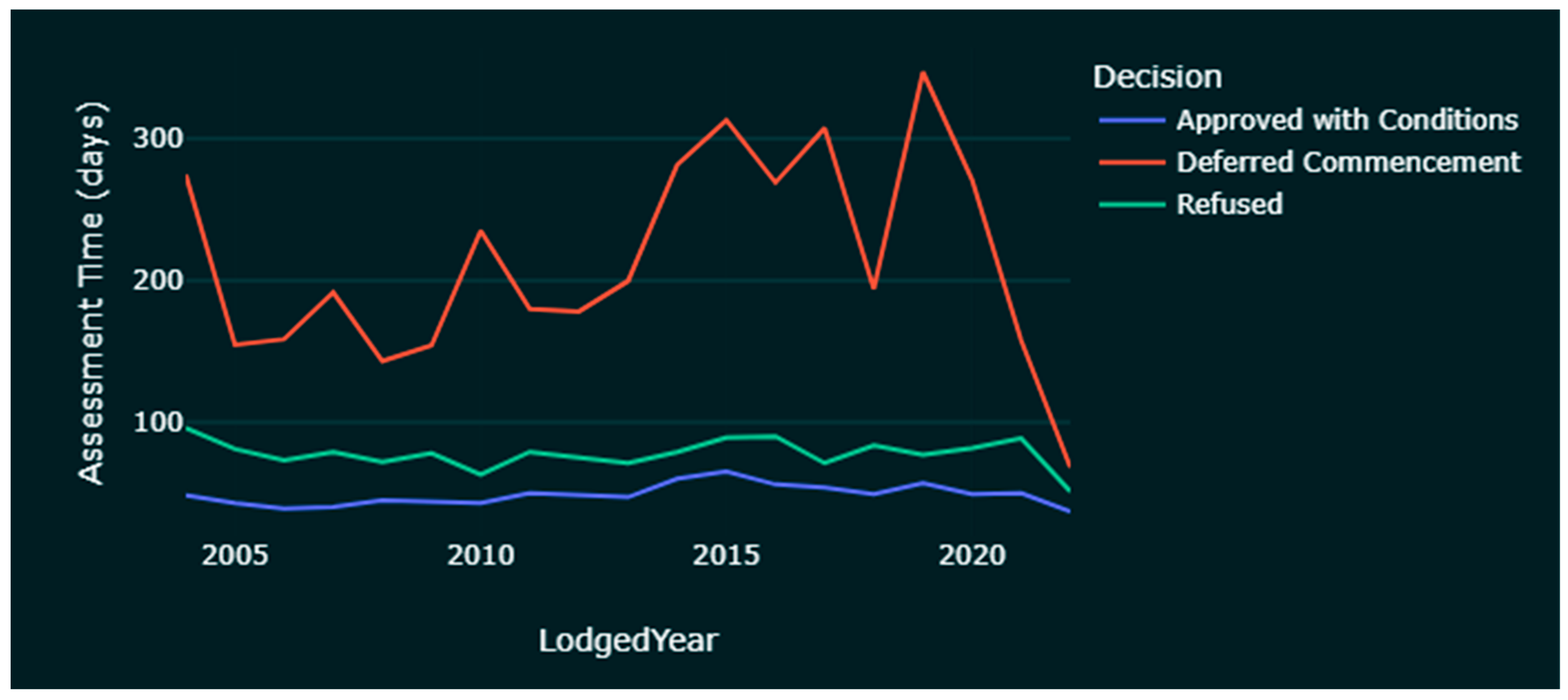Click the highest peak of the red line
Screen dimensions: 1568x700
pos(923,73)
